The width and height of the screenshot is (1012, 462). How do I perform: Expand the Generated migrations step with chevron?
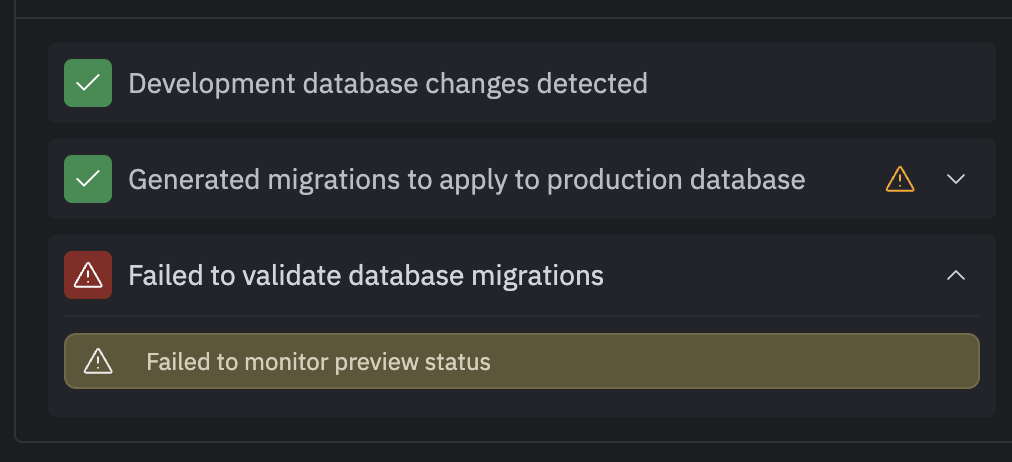click(x=956, y=179)
